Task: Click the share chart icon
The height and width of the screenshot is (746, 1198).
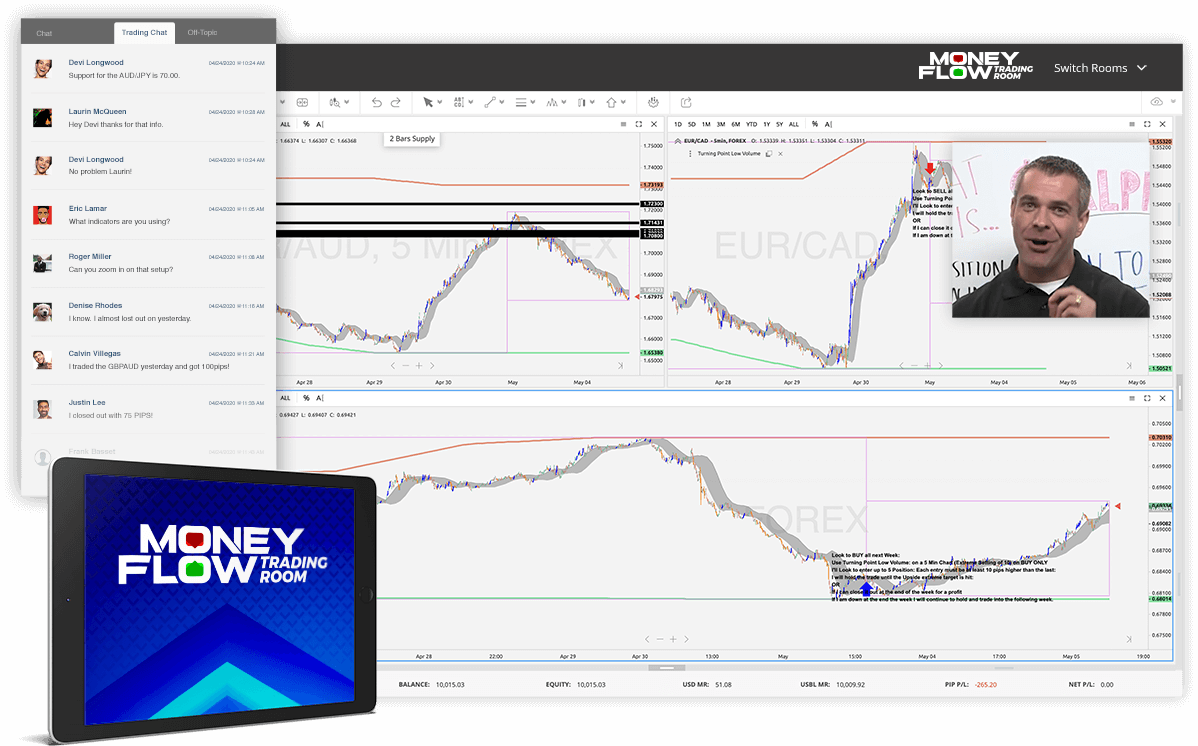Action: 686,102
